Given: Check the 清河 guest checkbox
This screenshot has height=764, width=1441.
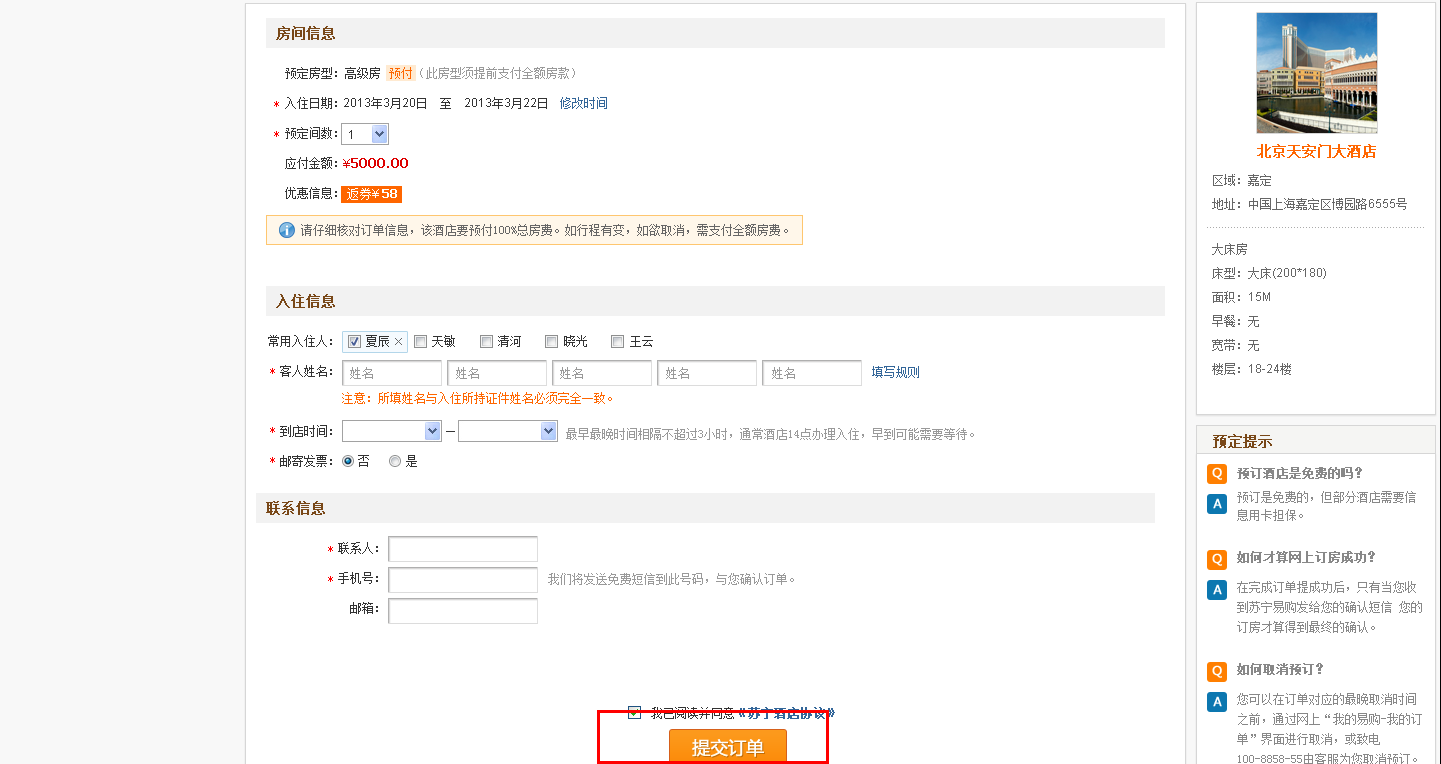Looking at the screenshot, I should pyautogui.click(x=487, y=342).
